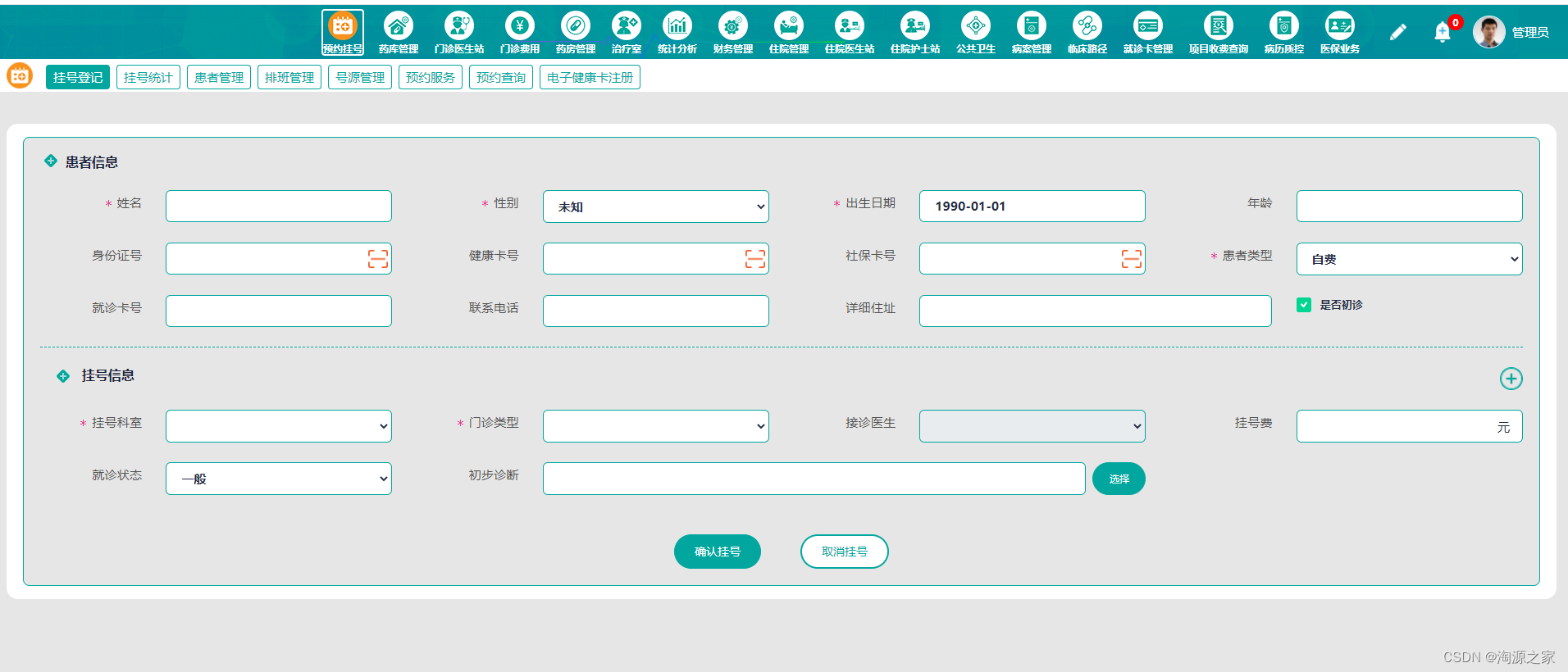1568x672 pixels.
Task: Focus the 社保卡号 input field
Action: 1032,258
